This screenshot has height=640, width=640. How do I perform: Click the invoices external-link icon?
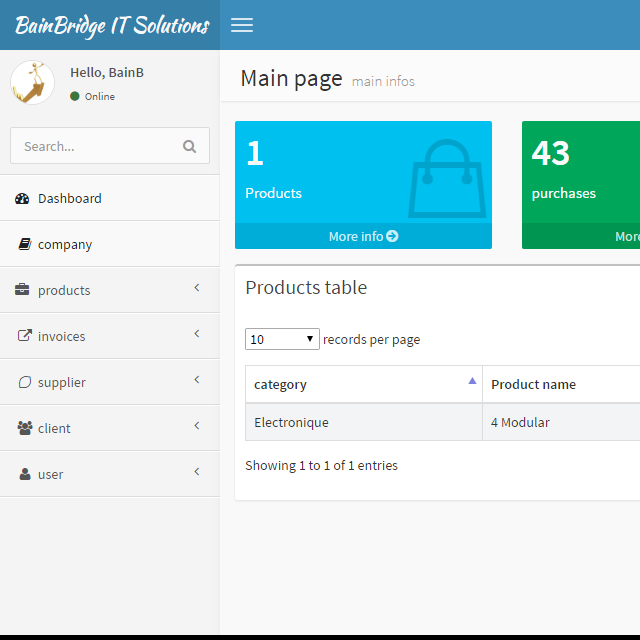click(x=24, y=336)
